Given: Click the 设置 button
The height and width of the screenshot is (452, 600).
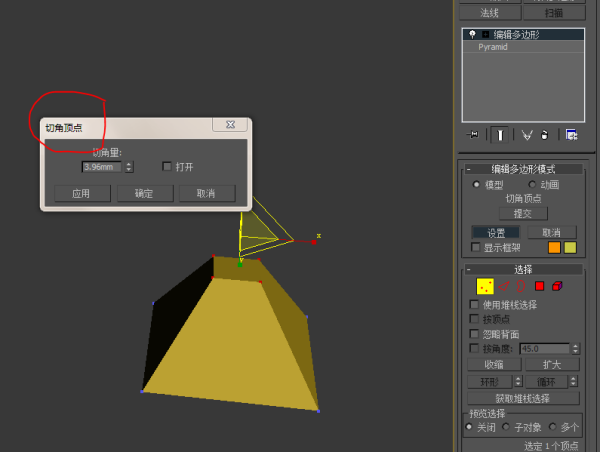Looking at the screenshot, I should tap(496, 233).
